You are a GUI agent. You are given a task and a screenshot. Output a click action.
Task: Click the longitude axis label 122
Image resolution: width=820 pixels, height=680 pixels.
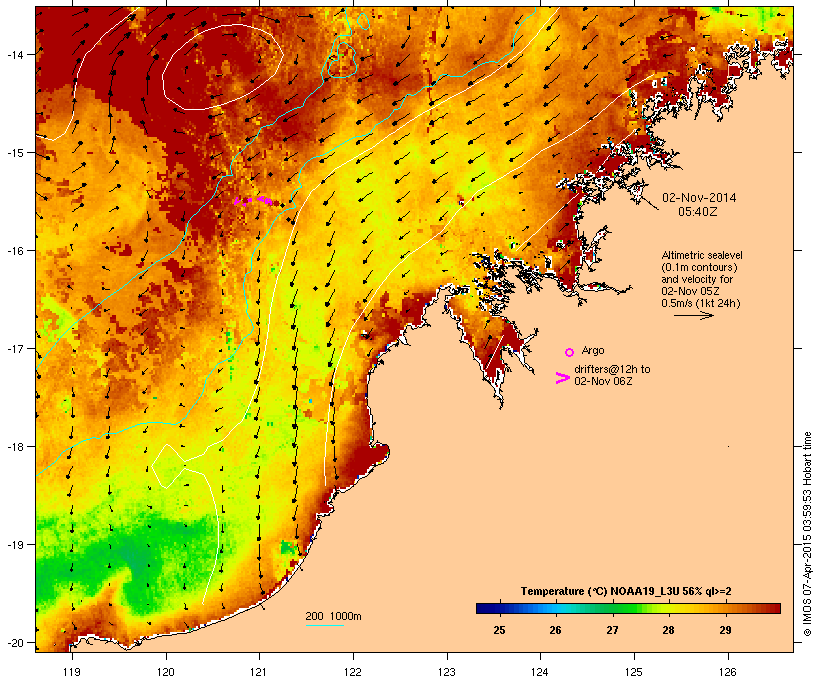[353, 672]
